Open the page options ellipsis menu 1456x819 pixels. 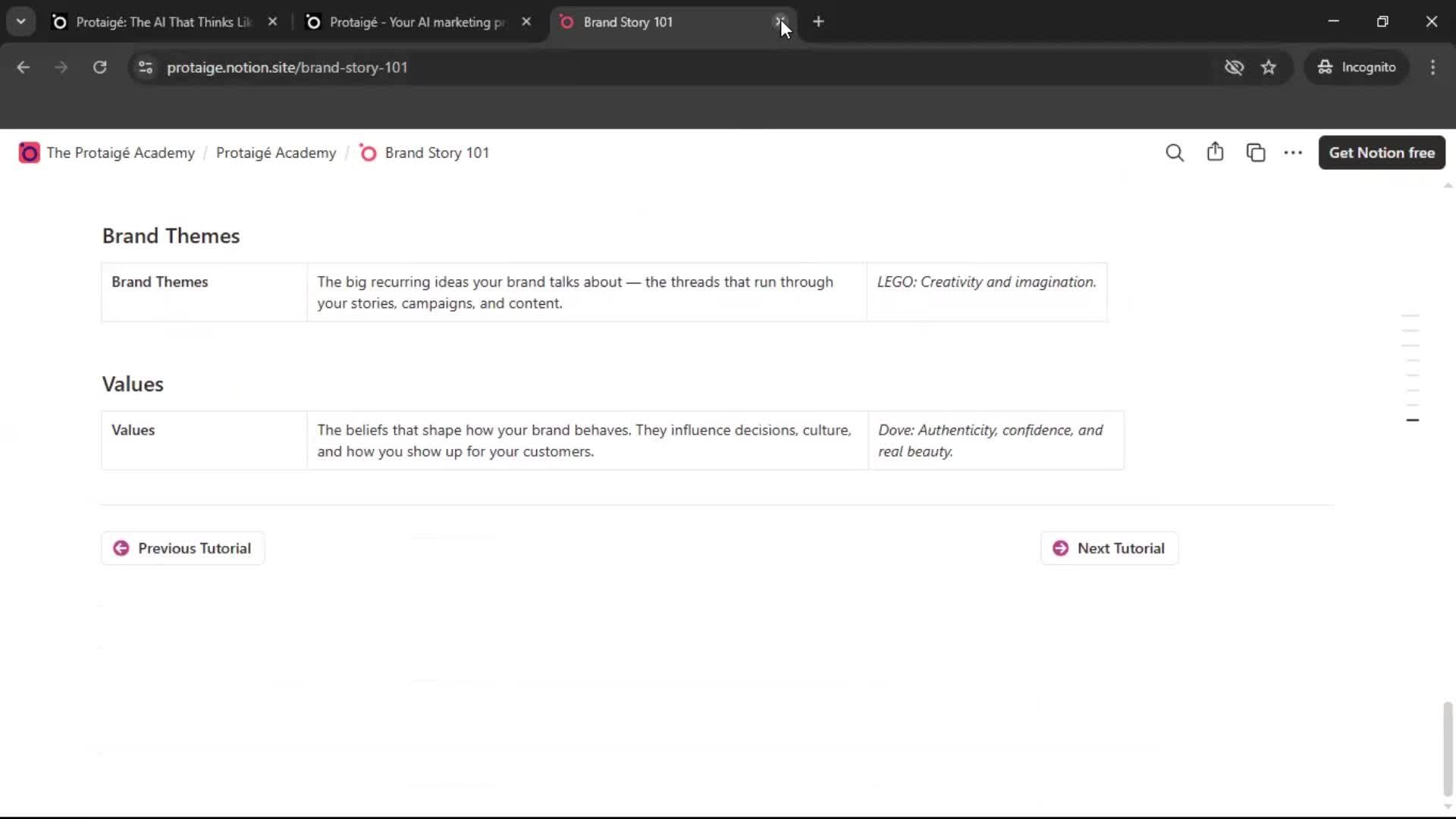click(x=1293, y=153)
